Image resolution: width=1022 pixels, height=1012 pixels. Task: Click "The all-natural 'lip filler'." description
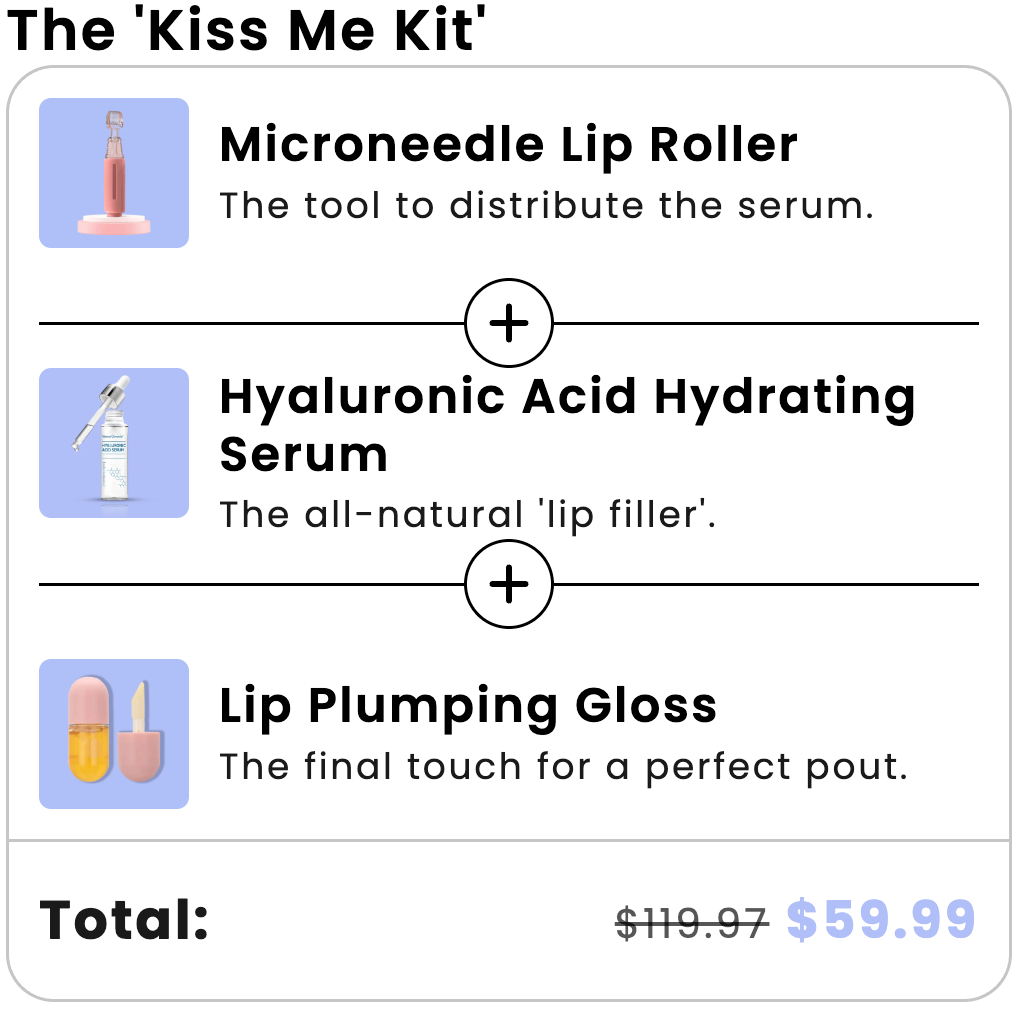coord(468,515)
